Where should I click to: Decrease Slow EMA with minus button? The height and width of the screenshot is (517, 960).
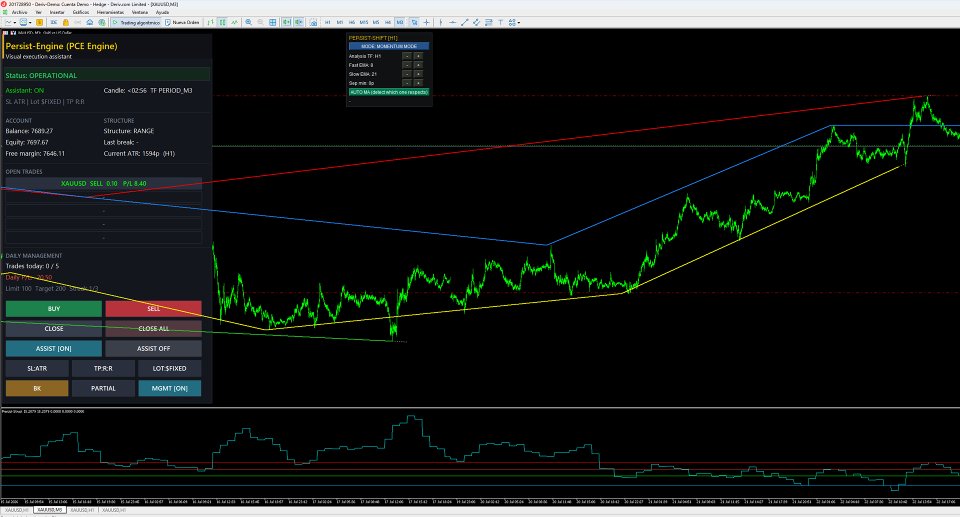[407, 74]
